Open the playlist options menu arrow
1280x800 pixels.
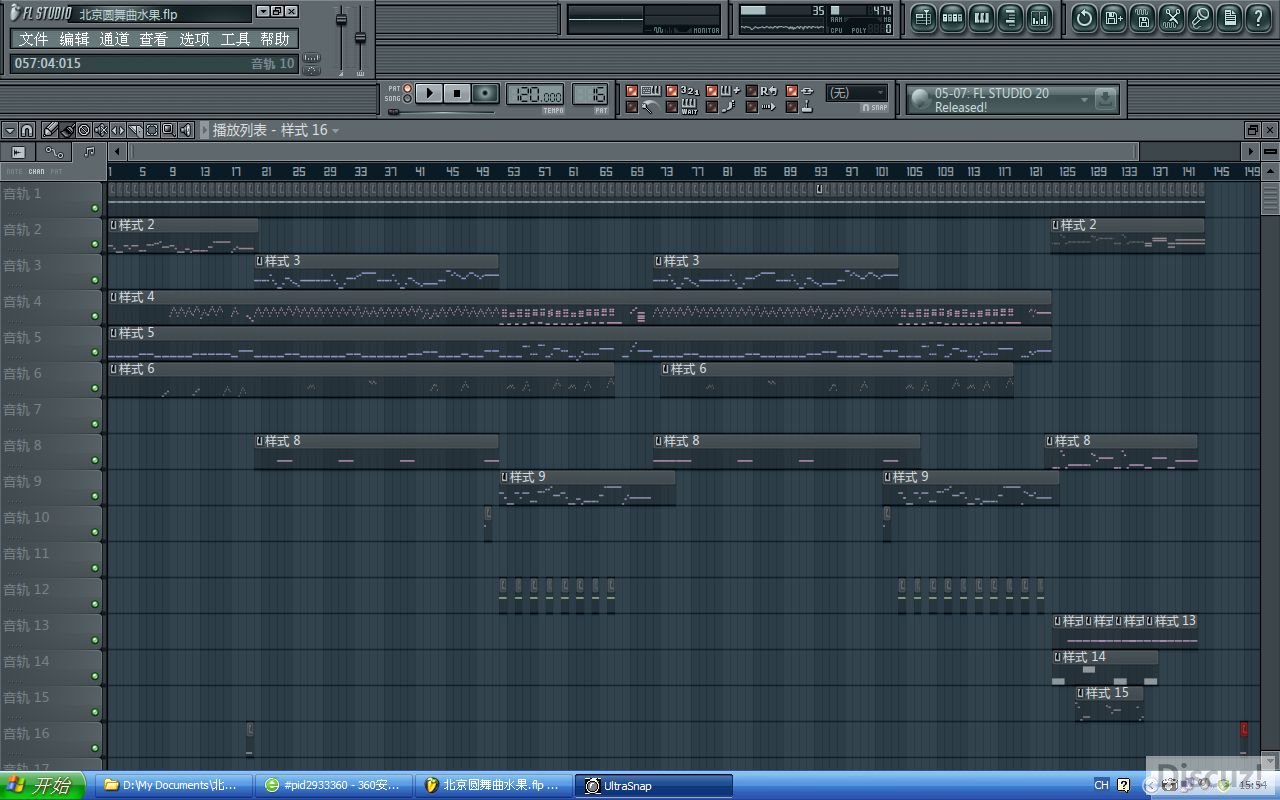click(10, 130)
